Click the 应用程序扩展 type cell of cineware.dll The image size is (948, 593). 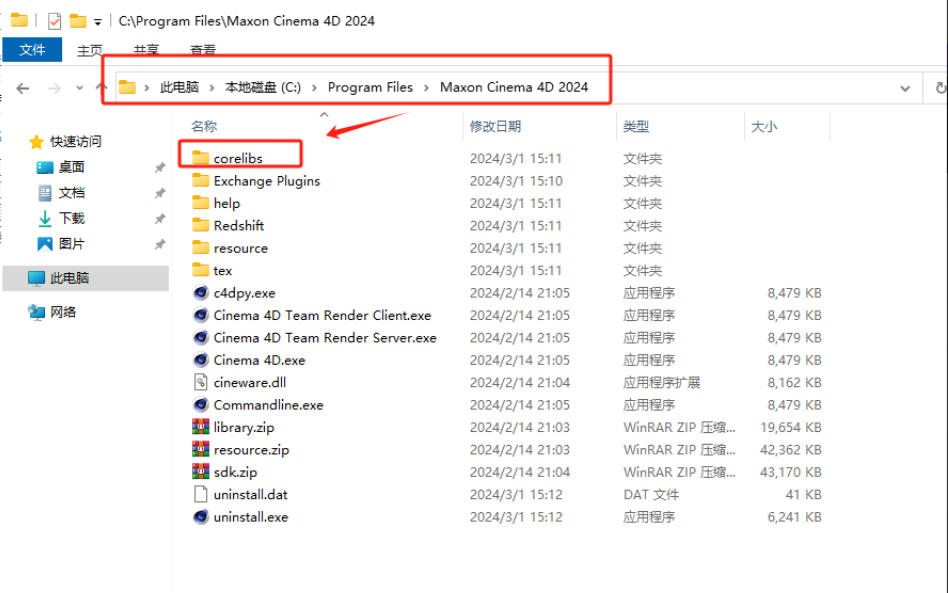tap(661, 383)
